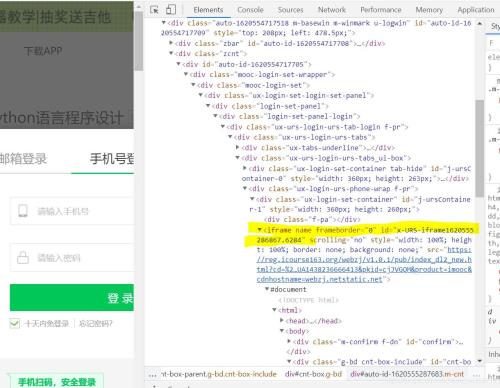Click the scroll up arrow of the Elements panel

(479, 23)
